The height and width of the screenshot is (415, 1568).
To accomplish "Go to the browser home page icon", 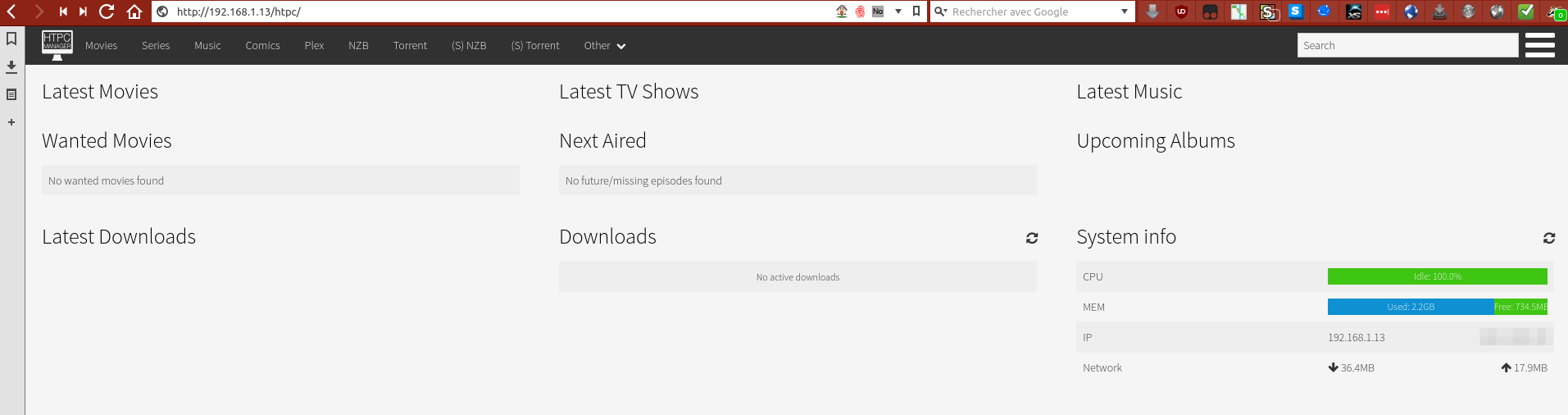I will 134,11.
